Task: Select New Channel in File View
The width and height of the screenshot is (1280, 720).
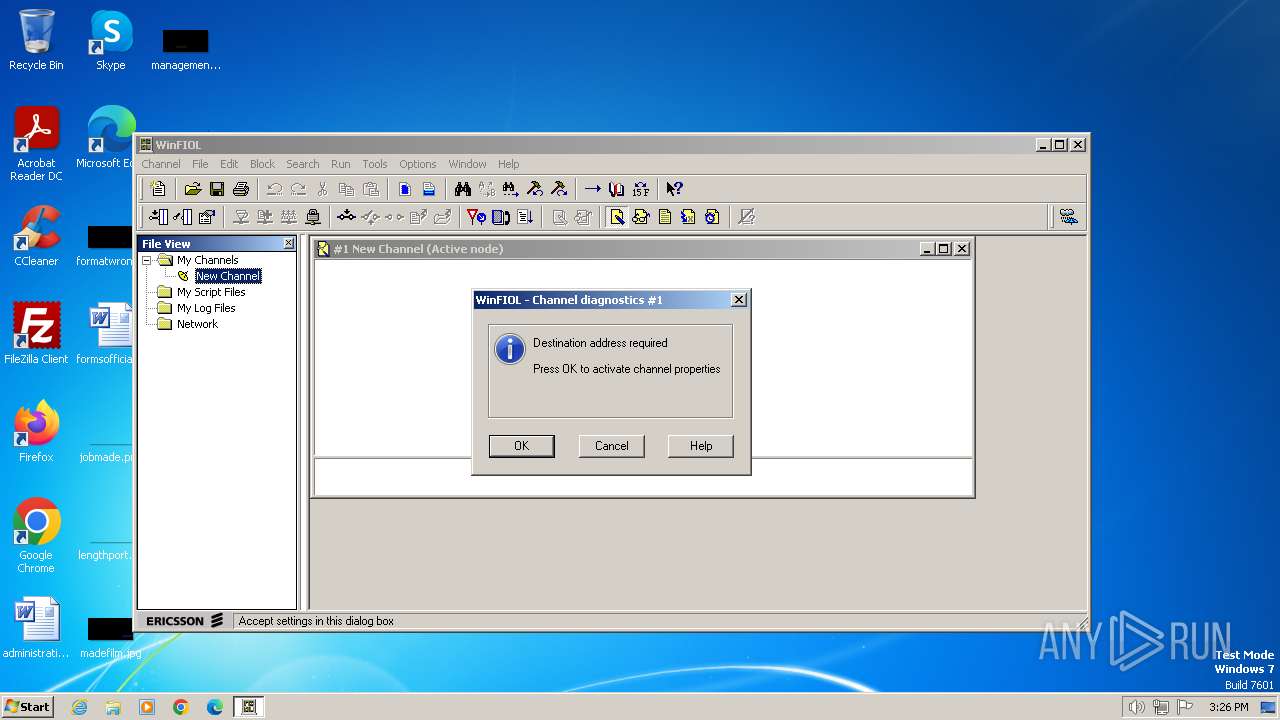Action: [228, 276]
